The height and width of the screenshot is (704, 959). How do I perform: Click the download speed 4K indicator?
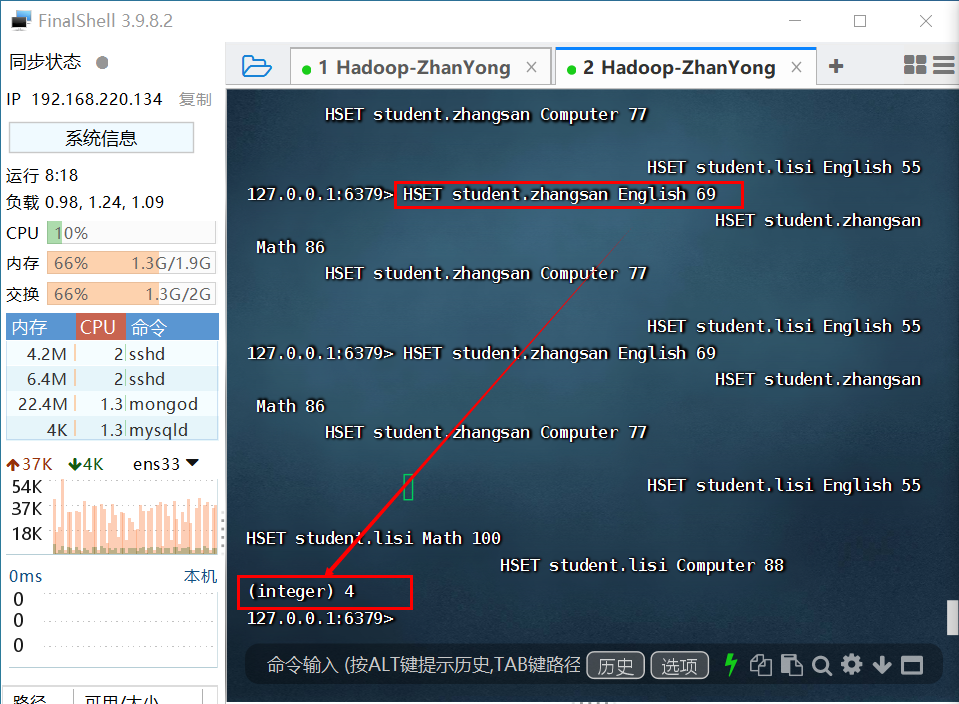click(x=86, y=464)
